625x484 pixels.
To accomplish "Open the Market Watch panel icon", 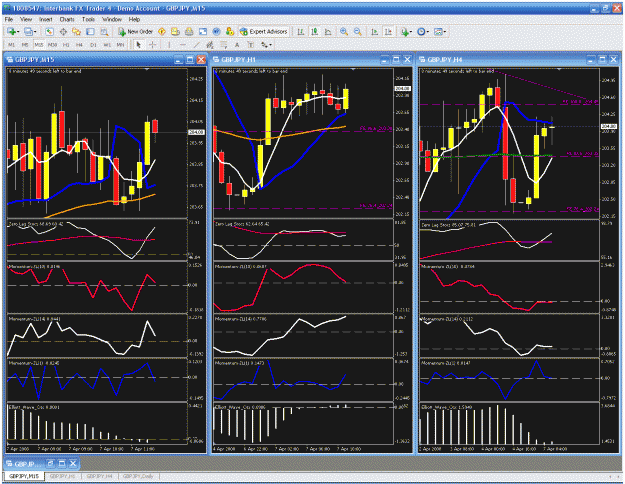I will pyautogui.click(x=49, y=31).
